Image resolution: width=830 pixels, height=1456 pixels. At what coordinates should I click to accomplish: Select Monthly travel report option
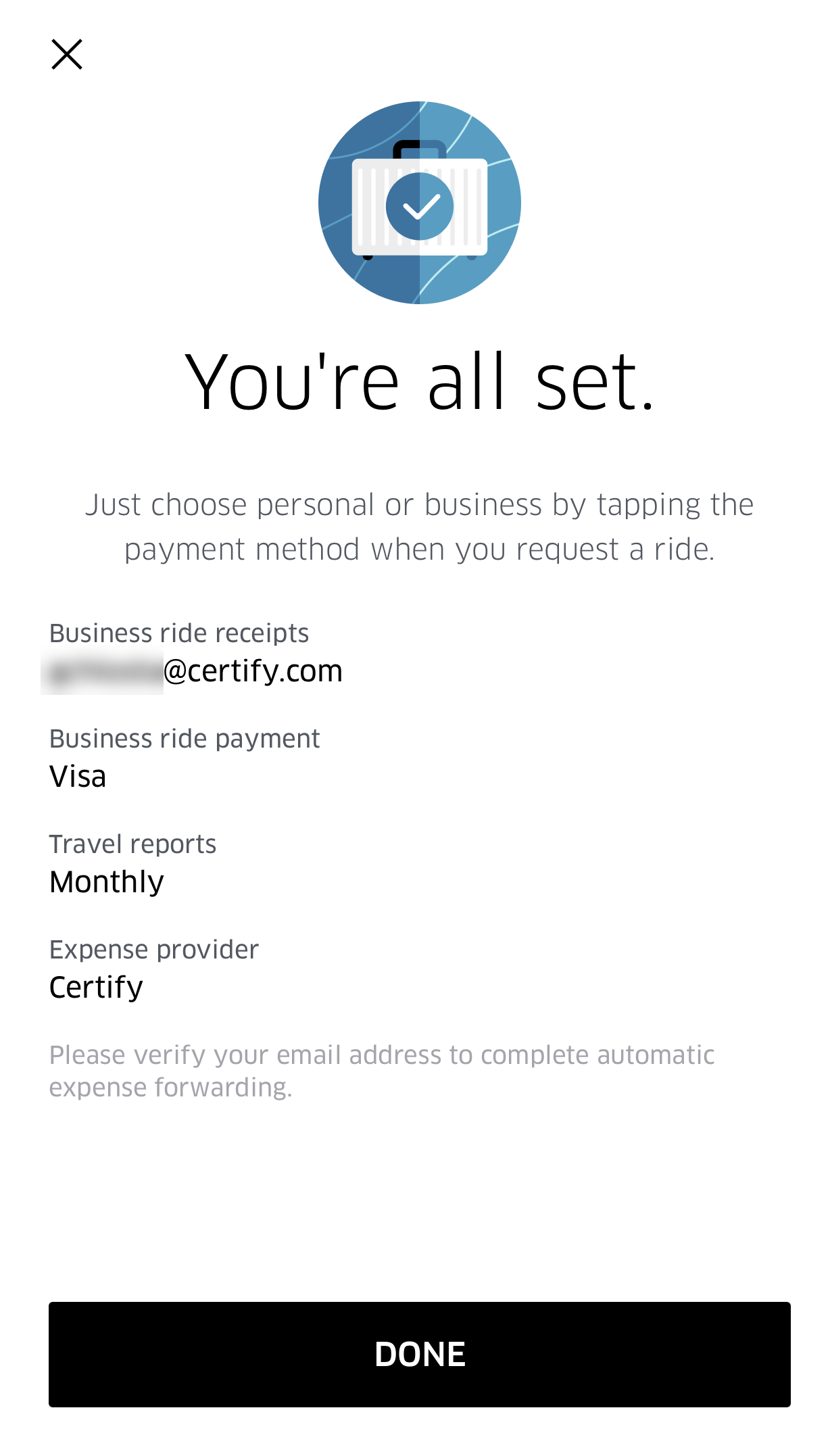107,881
